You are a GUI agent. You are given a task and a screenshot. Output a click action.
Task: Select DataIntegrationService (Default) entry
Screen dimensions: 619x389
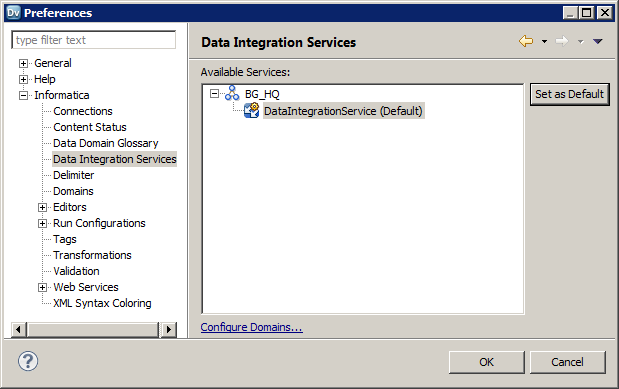[343, 111]
